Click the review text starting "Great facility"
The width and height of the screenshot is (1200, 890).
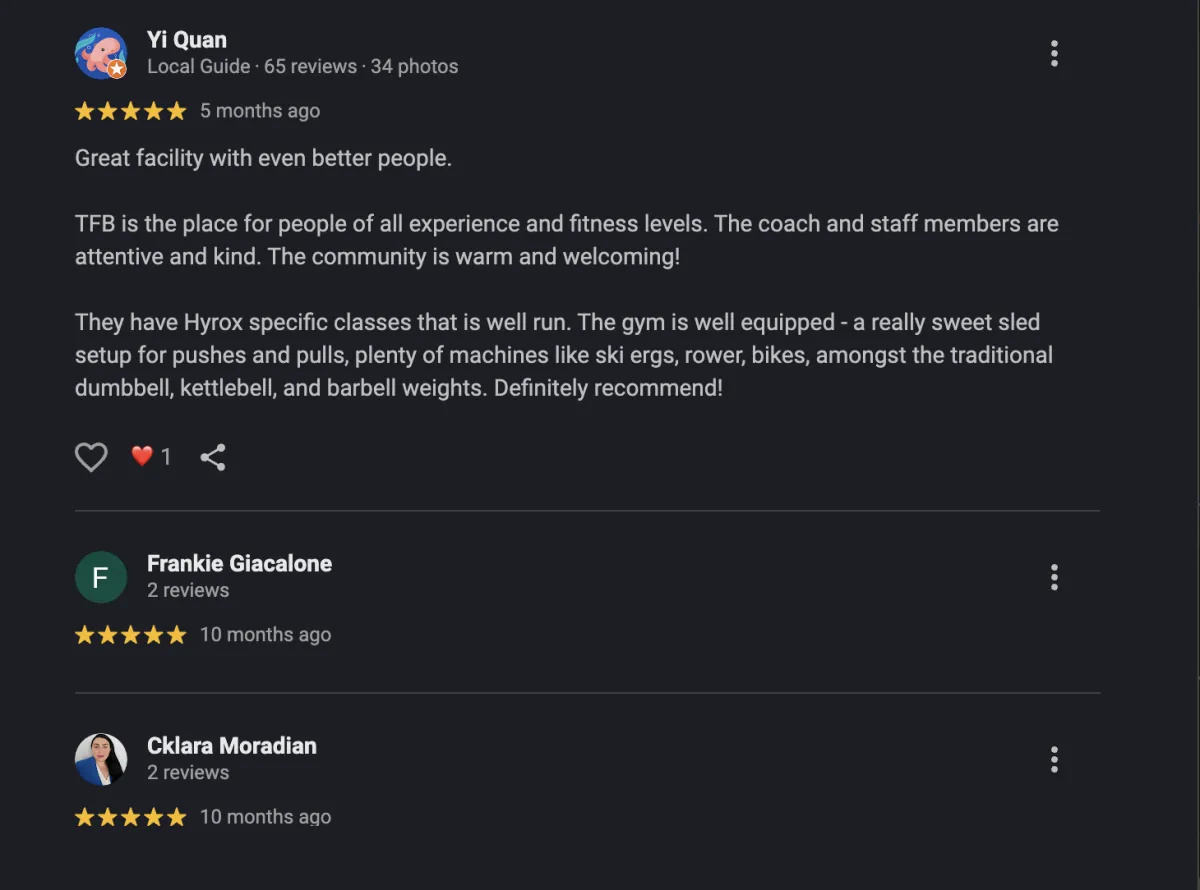[x=264, y=159]
